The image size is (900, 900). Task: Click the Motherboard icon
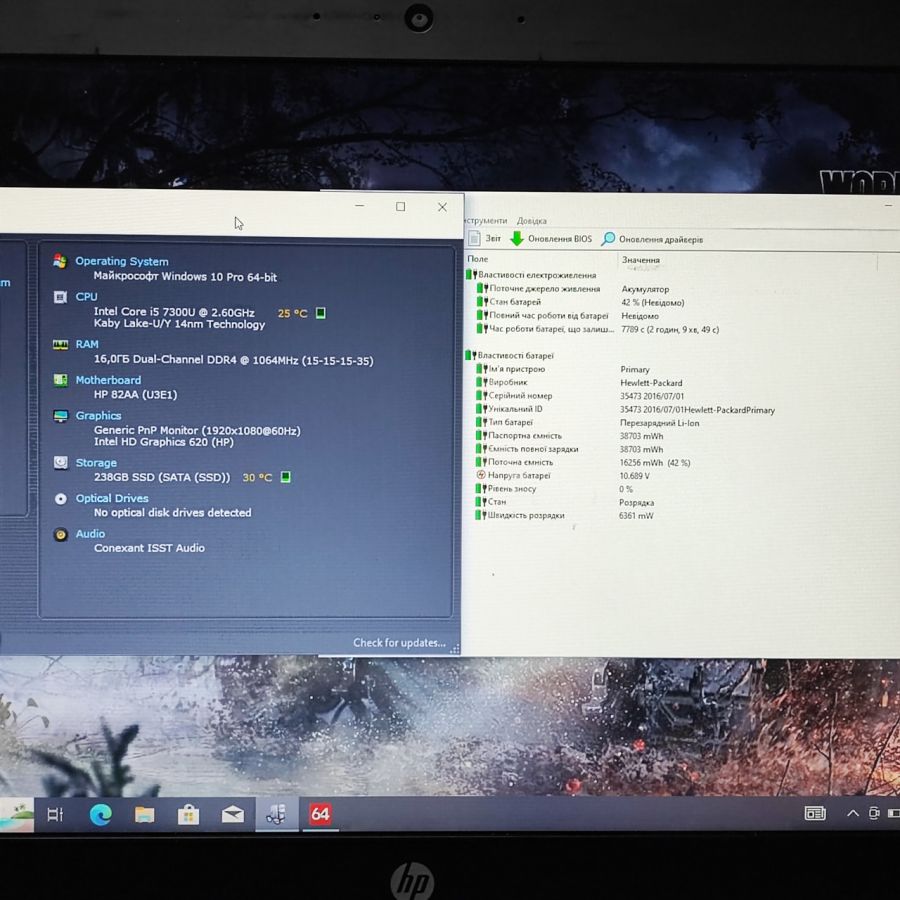60,380
